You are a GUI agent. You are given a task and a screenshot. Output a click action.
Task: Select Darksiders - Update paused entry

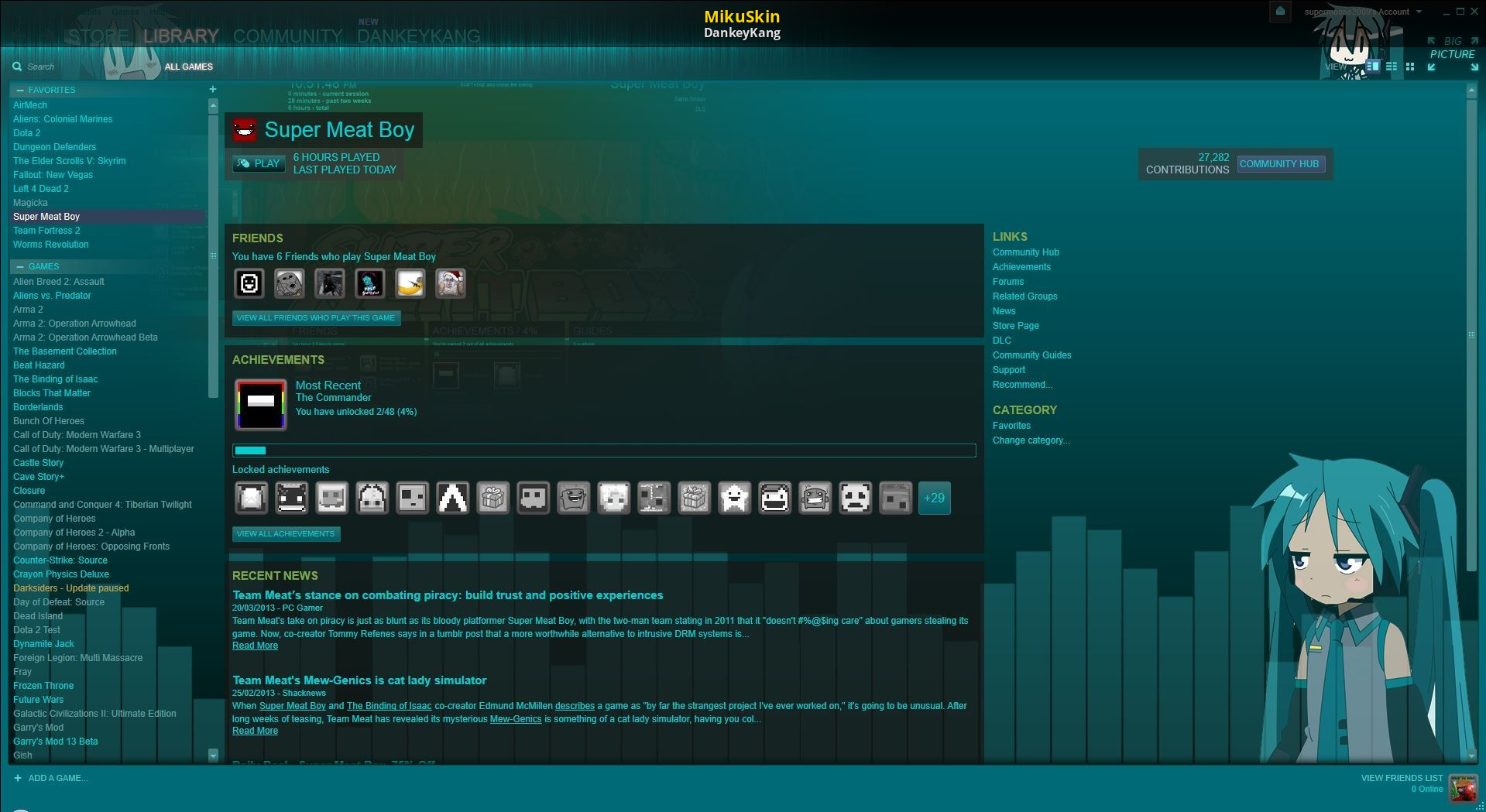pos(70,588)
